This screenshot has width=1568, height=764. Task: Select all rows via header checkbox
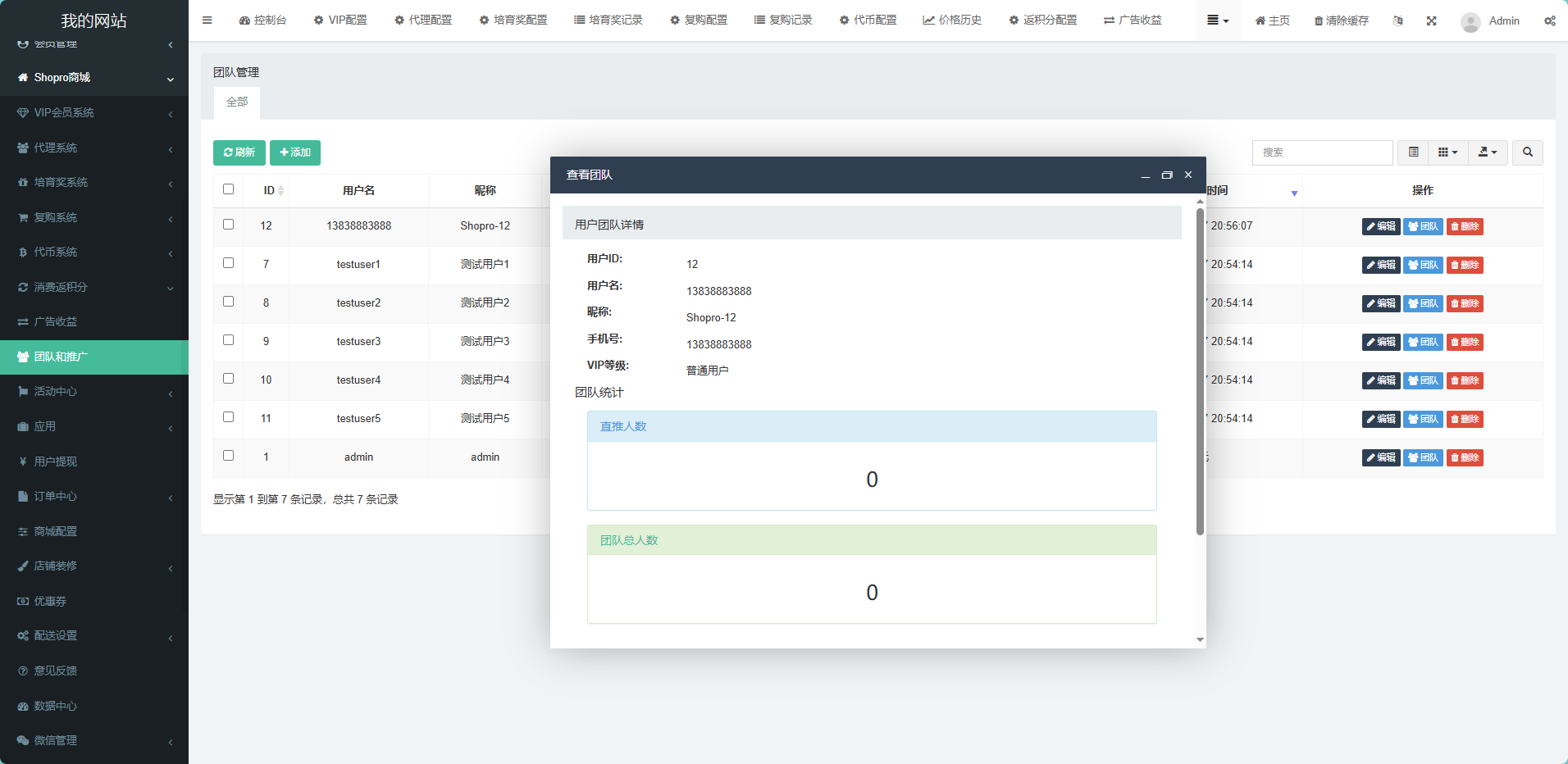coord(228,189)
